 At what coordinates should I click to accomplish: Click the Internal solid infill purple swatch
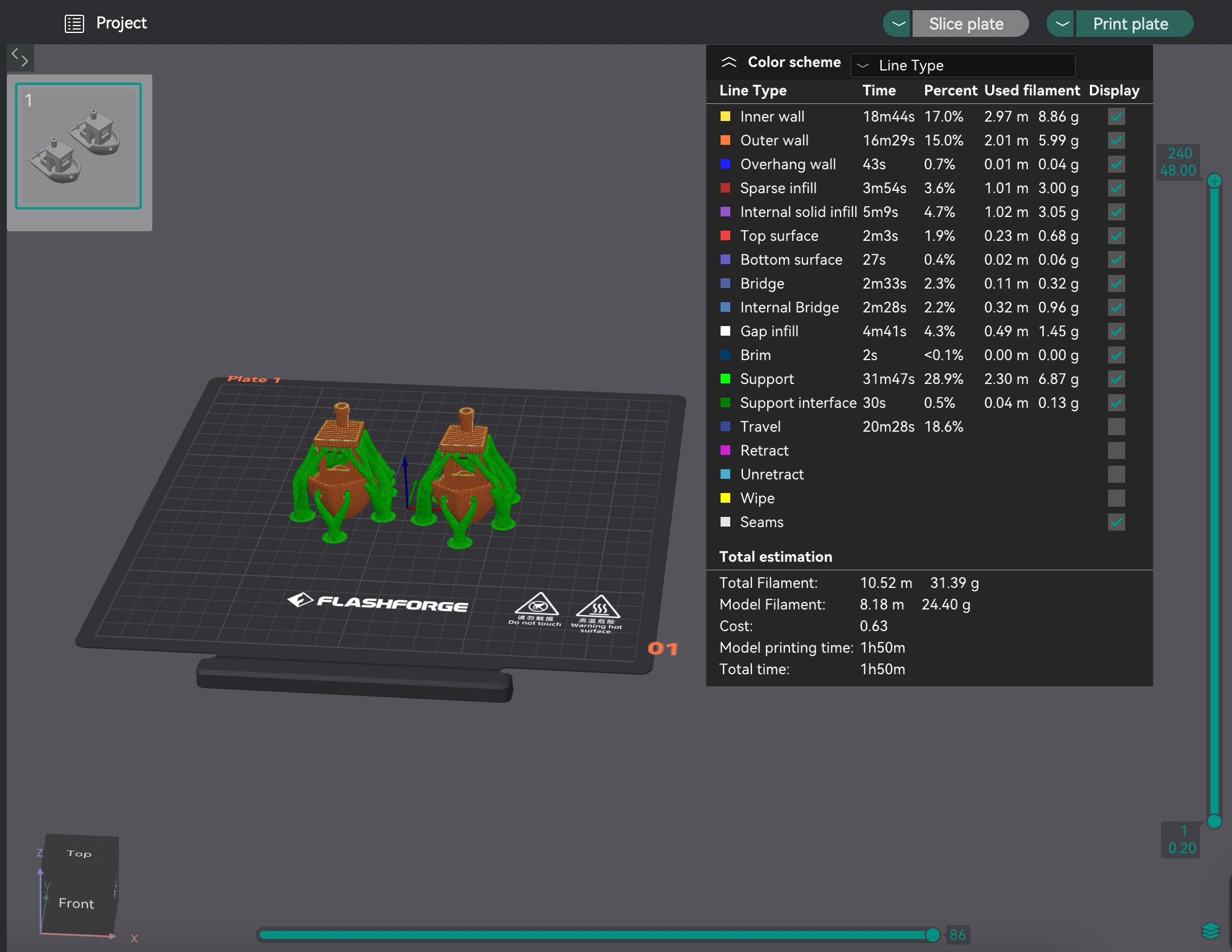(x=726, y=212)
